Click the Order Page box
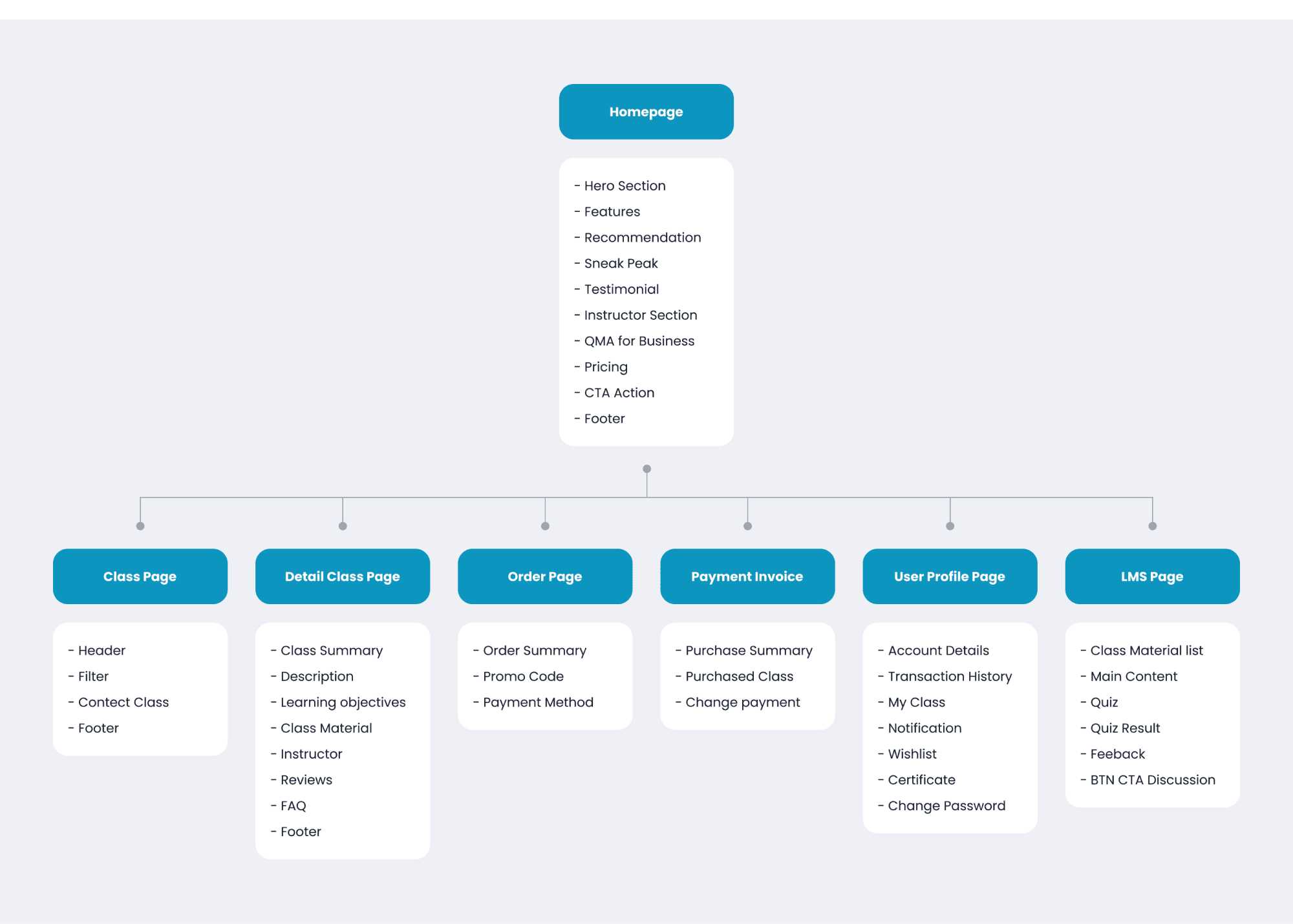Screen dimensions: 1293x924 point(545,576)
